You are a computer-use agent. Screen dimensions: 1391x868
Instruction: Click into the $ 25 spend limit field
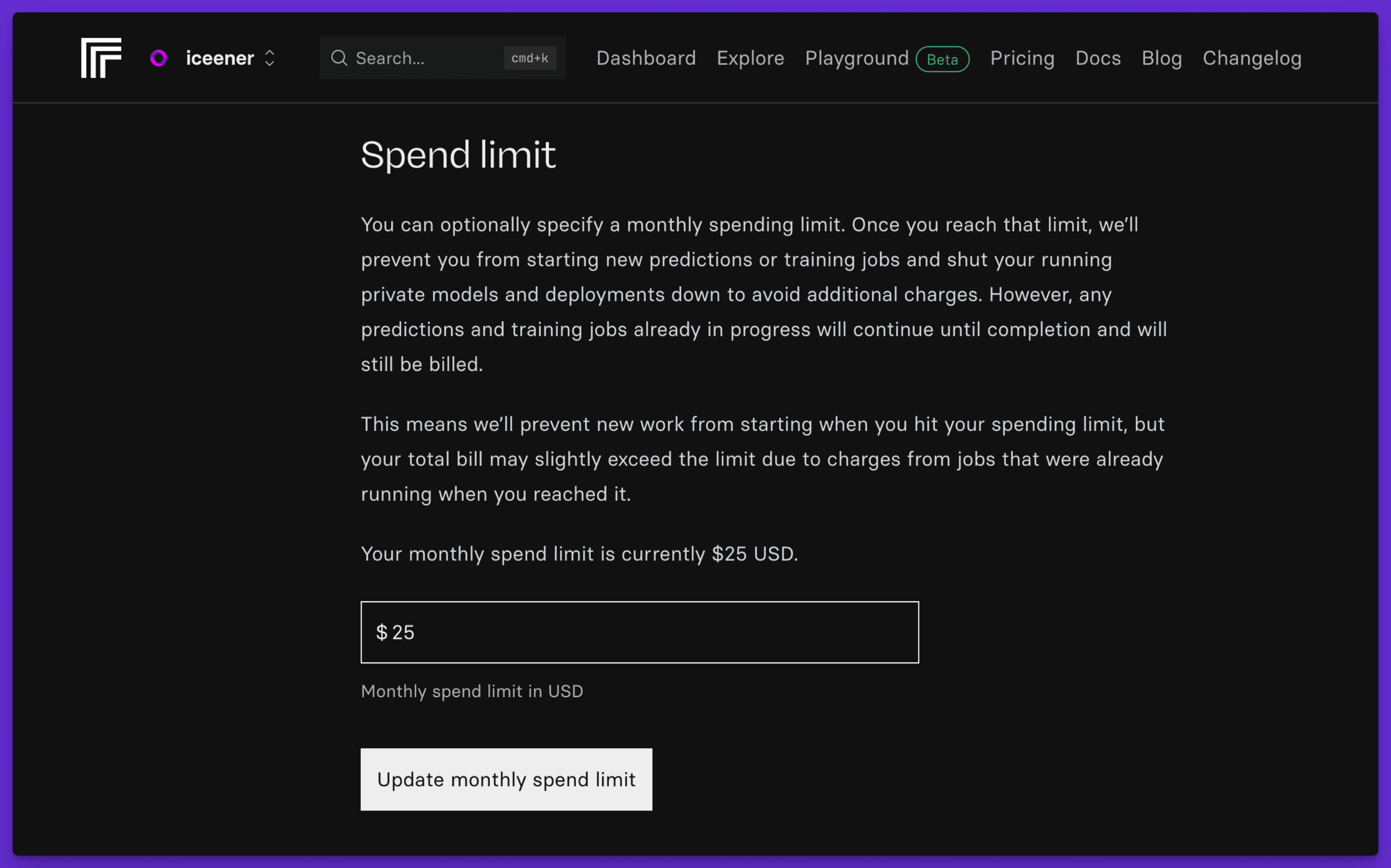point(639,632)
